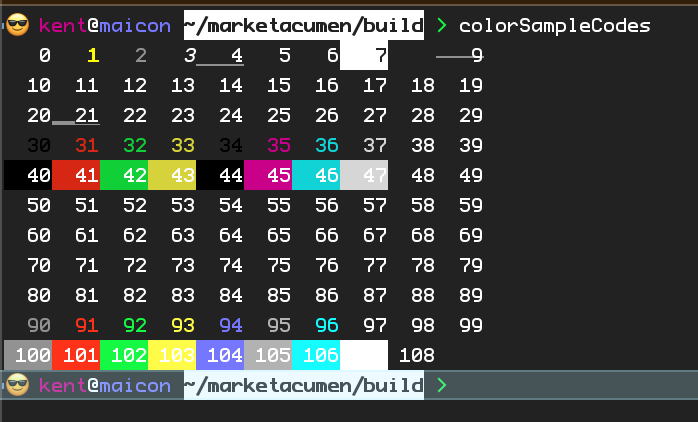Click the magenta text 35
This screenshot has width=698, height=422.
[x=279, y=146]
